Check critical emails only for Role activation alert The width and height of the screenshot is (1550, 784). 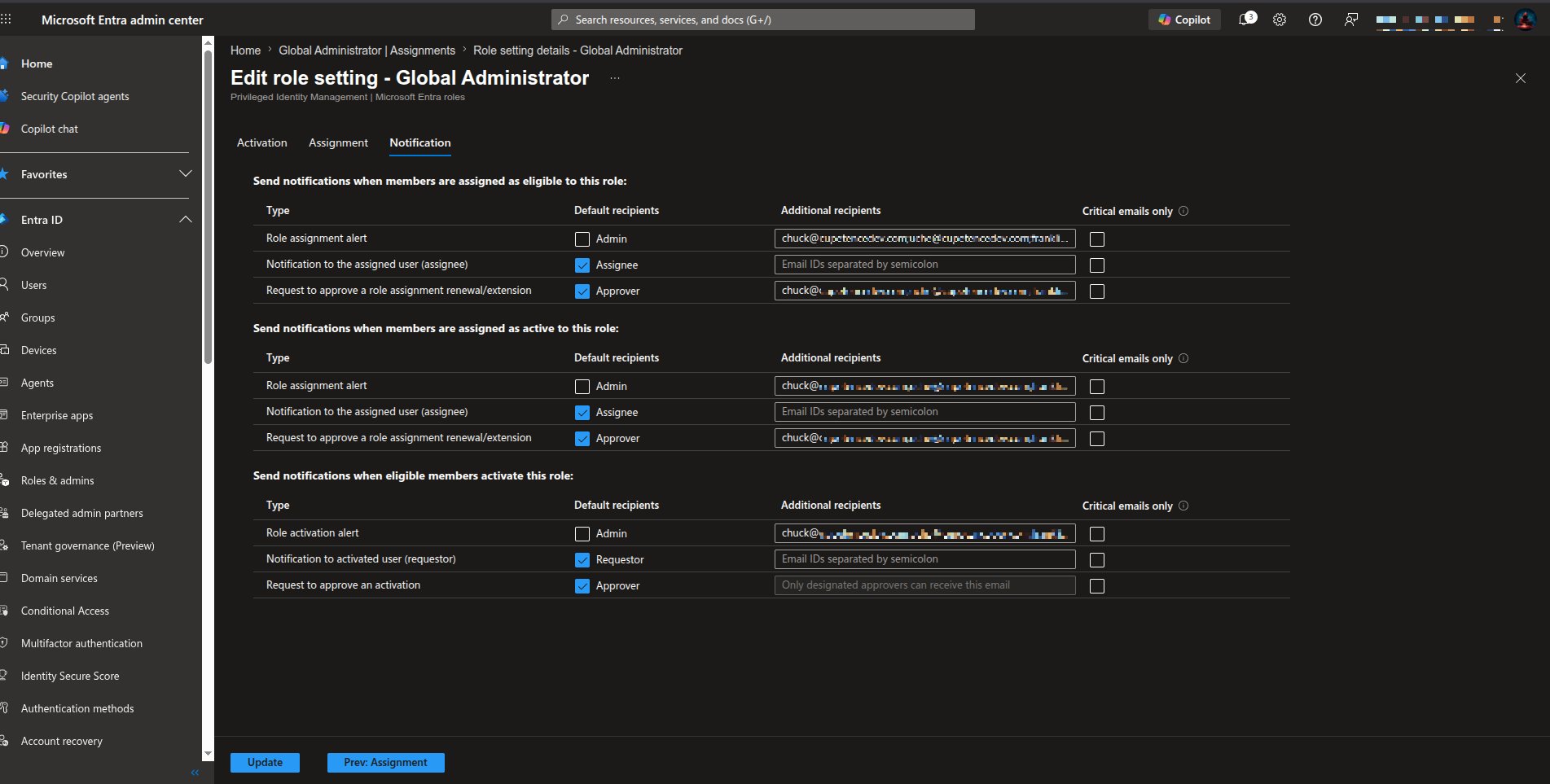pyautogui.click(x=1097, y=534)
